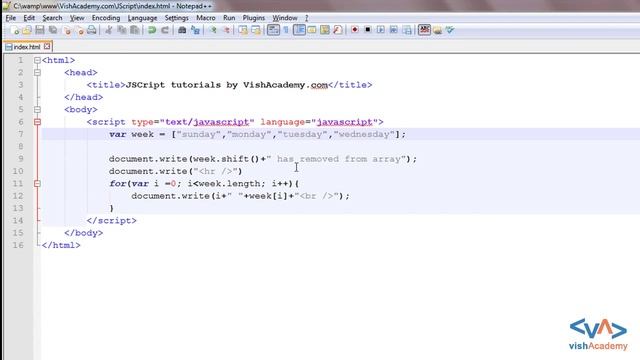This screenshot has width=640, height=360.
Task: Click the Close All documents icon
Action: [x=80, y=30]
